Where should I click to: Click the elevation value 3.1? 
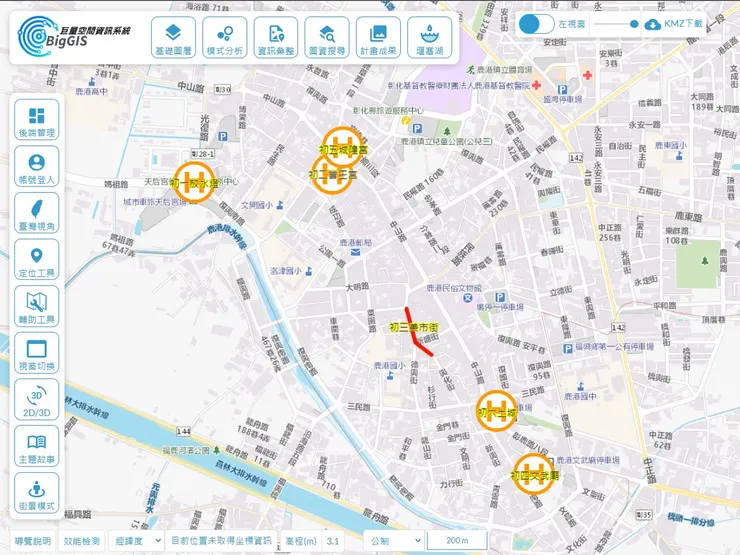tap(333, 541)
